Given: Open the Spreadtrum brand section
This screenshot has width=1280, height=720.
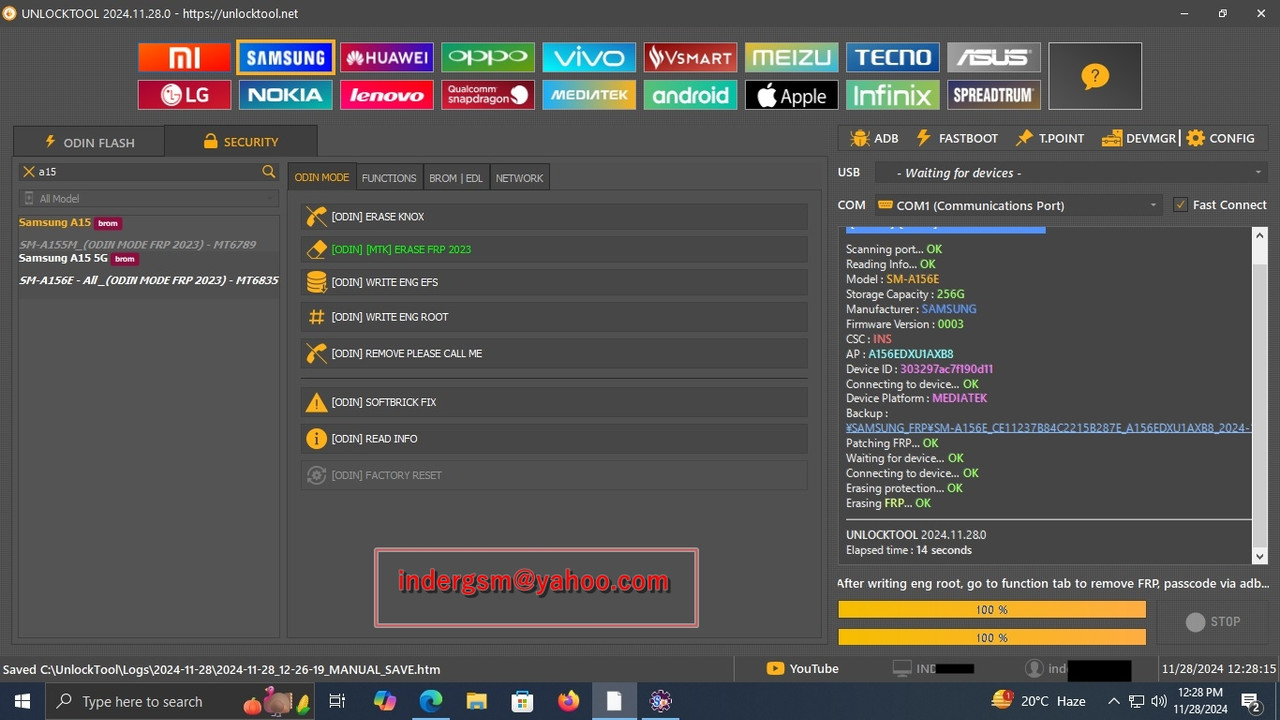Looking at the screenshot, I should tap(994, 95).
